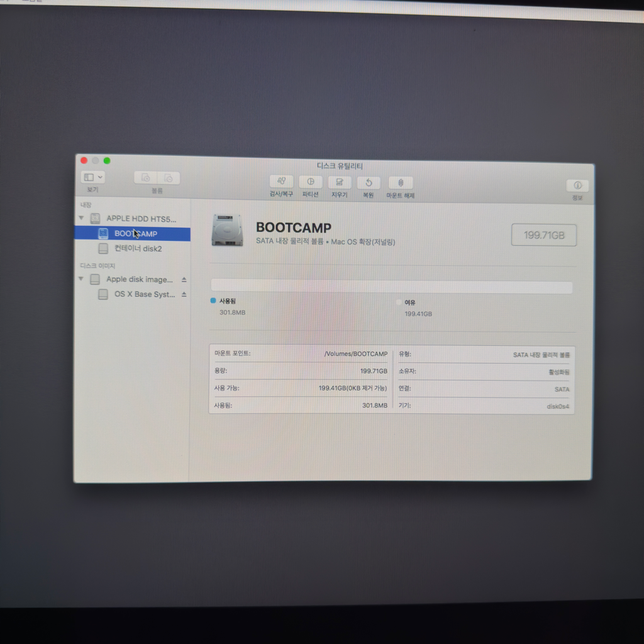Select 컨테이너 disk2 in the sidebar
This screenshot has width=644, height=644.
coord(137,249)
